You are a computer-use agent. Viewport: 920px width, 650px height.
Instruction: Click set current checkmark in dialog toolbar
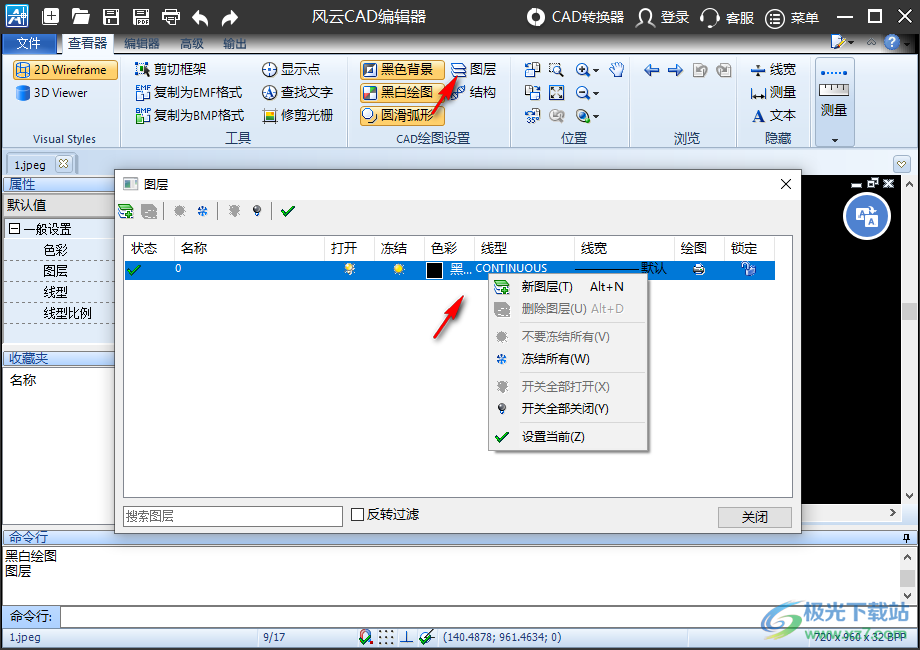288,211
